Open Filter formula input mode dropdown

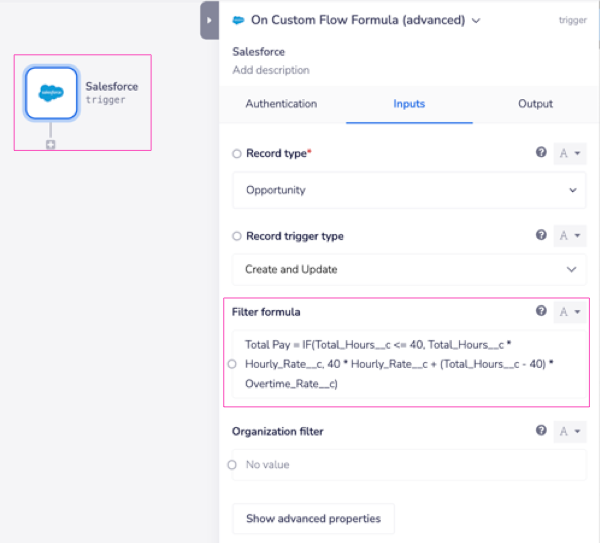pyautogui.click(x=570, y=312)
